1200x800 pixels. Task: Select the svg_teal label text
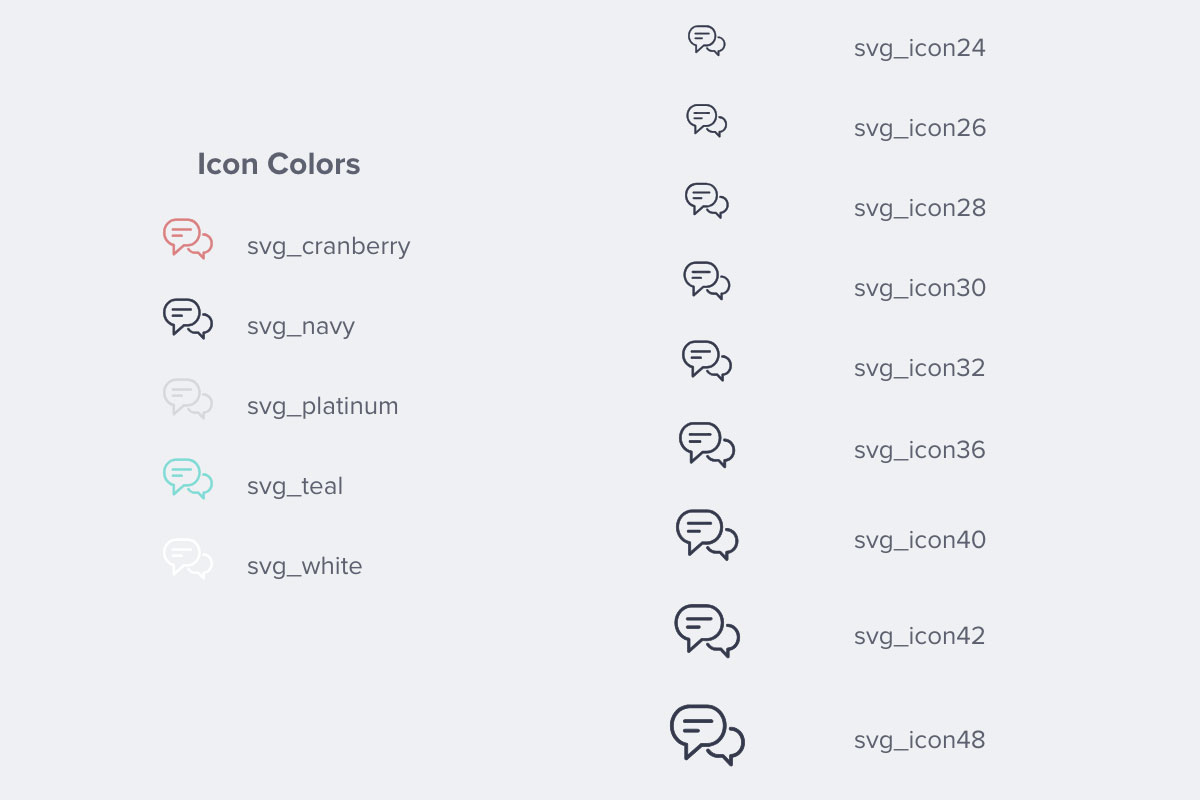[x=295, y=487]
